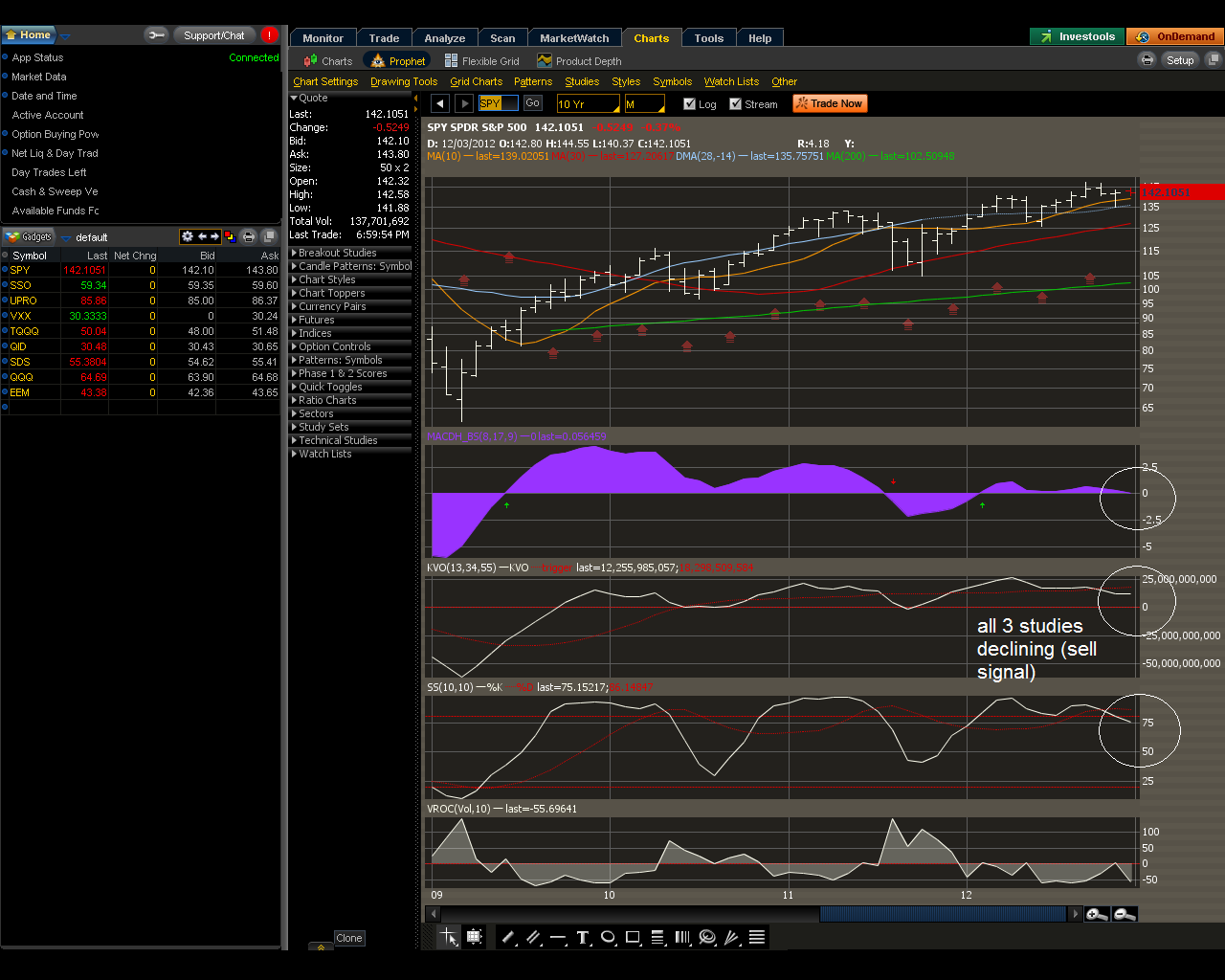This screenshot has width=1225, height=980.
Task: Open Support/Chat
Action: (x=213, y=35)
